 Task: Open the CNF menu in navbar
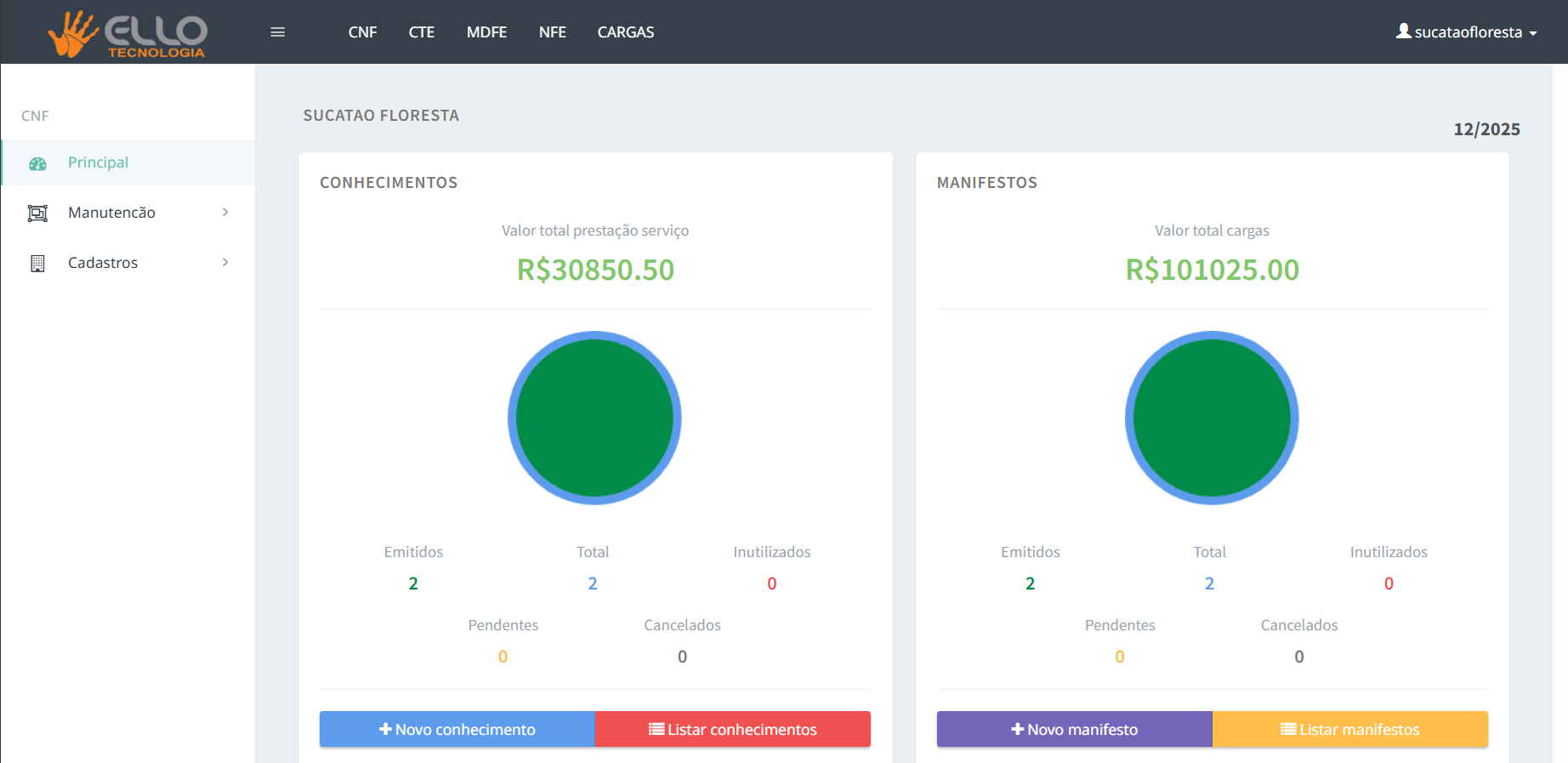[362, 32]
